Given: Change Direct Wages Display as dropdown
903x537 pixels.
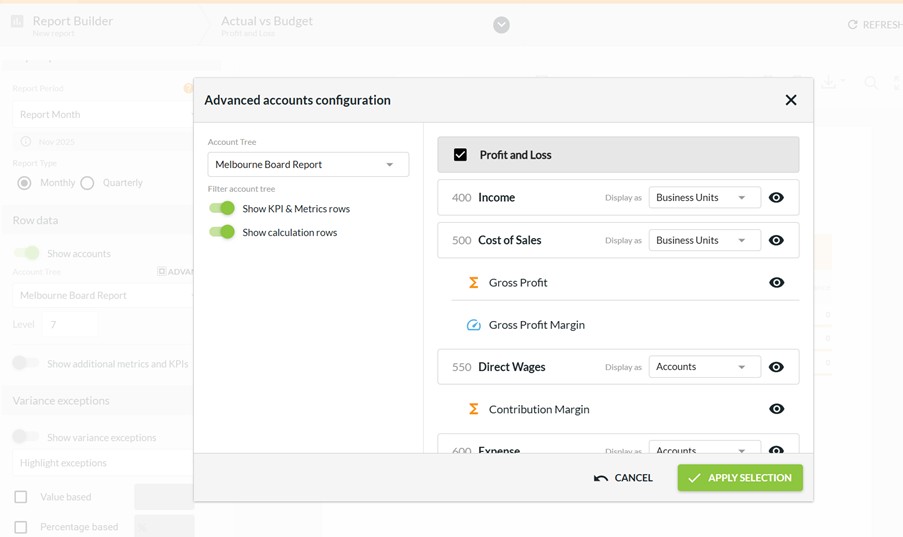Looking at the screenshot, I should pos(704,367).
